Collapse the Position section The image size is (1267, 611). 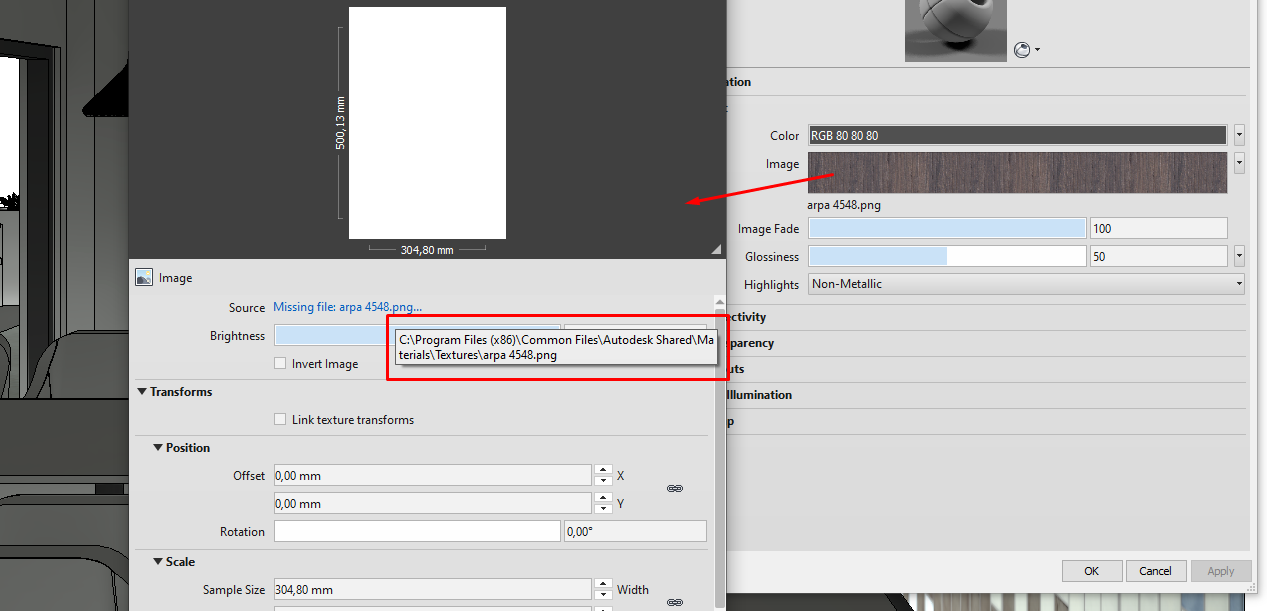click(x=157, y=448)
